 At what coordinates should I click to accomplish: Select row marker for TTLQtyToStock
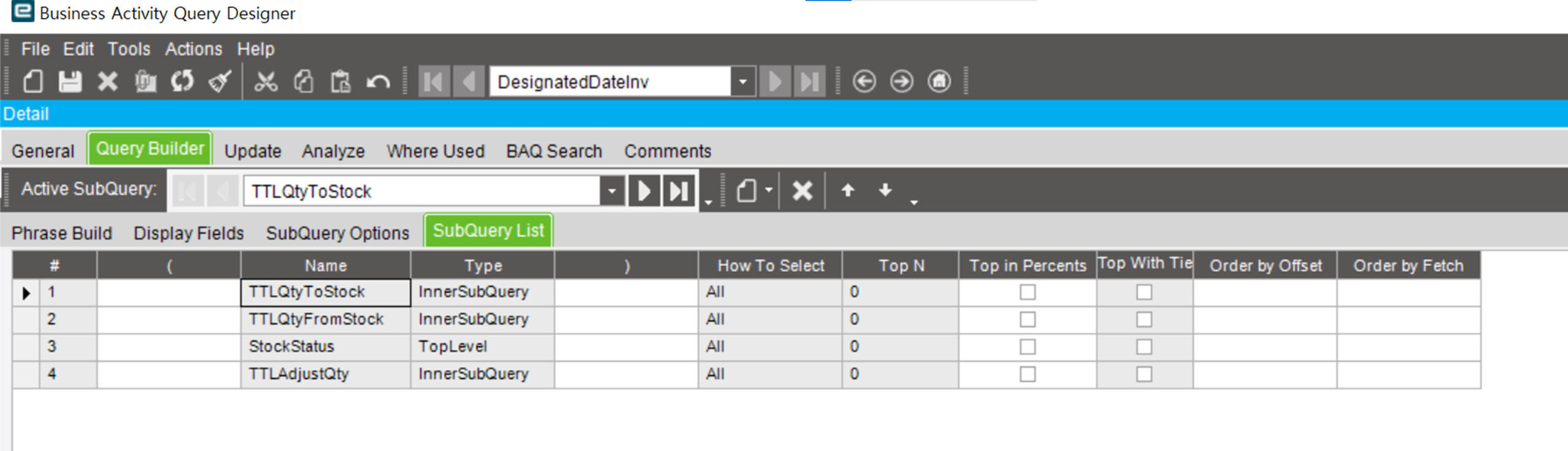point(26,293)
